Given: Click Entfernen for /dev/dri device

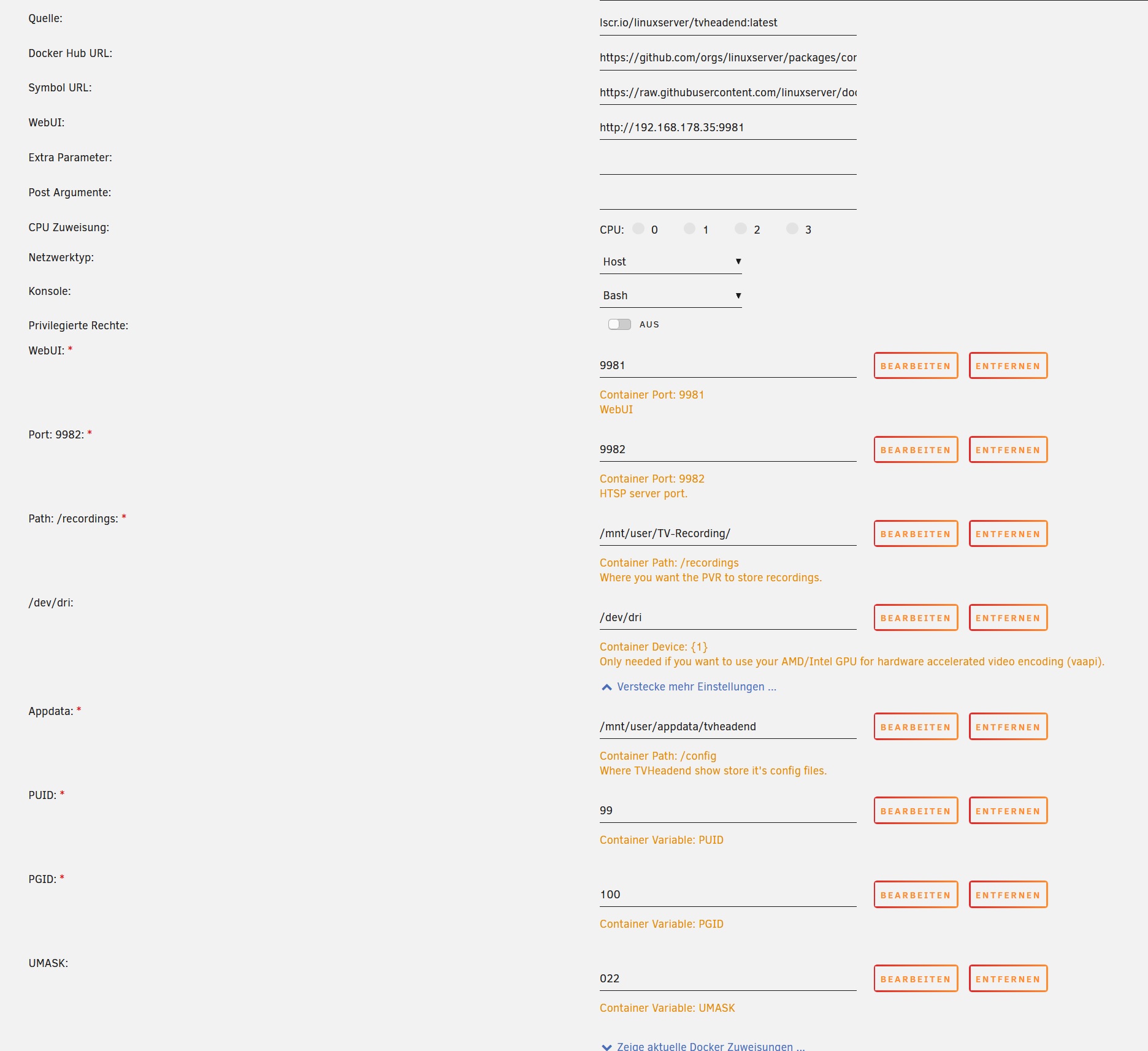Looking at the screenshot, I should [x=1008, y=617].
